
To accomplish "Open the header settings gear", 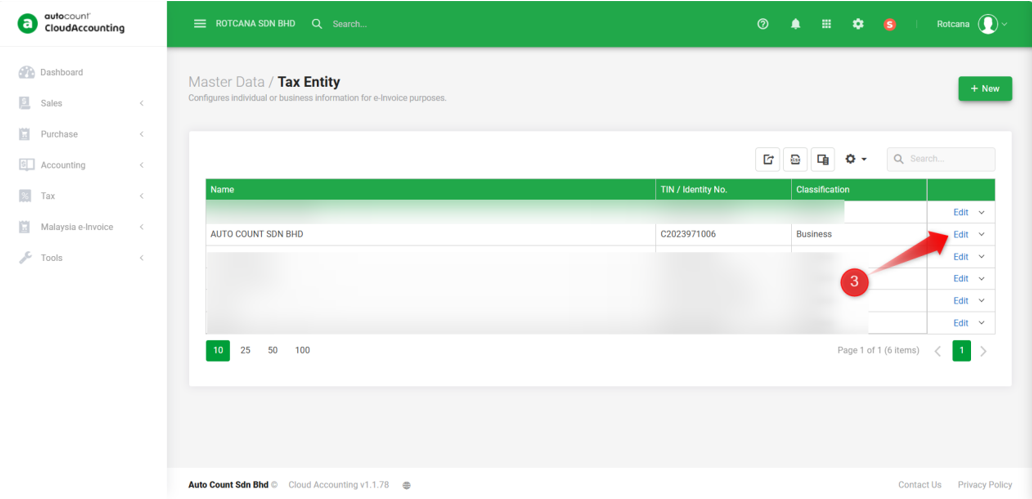I will pyautogui.click(x=858, y=24).
